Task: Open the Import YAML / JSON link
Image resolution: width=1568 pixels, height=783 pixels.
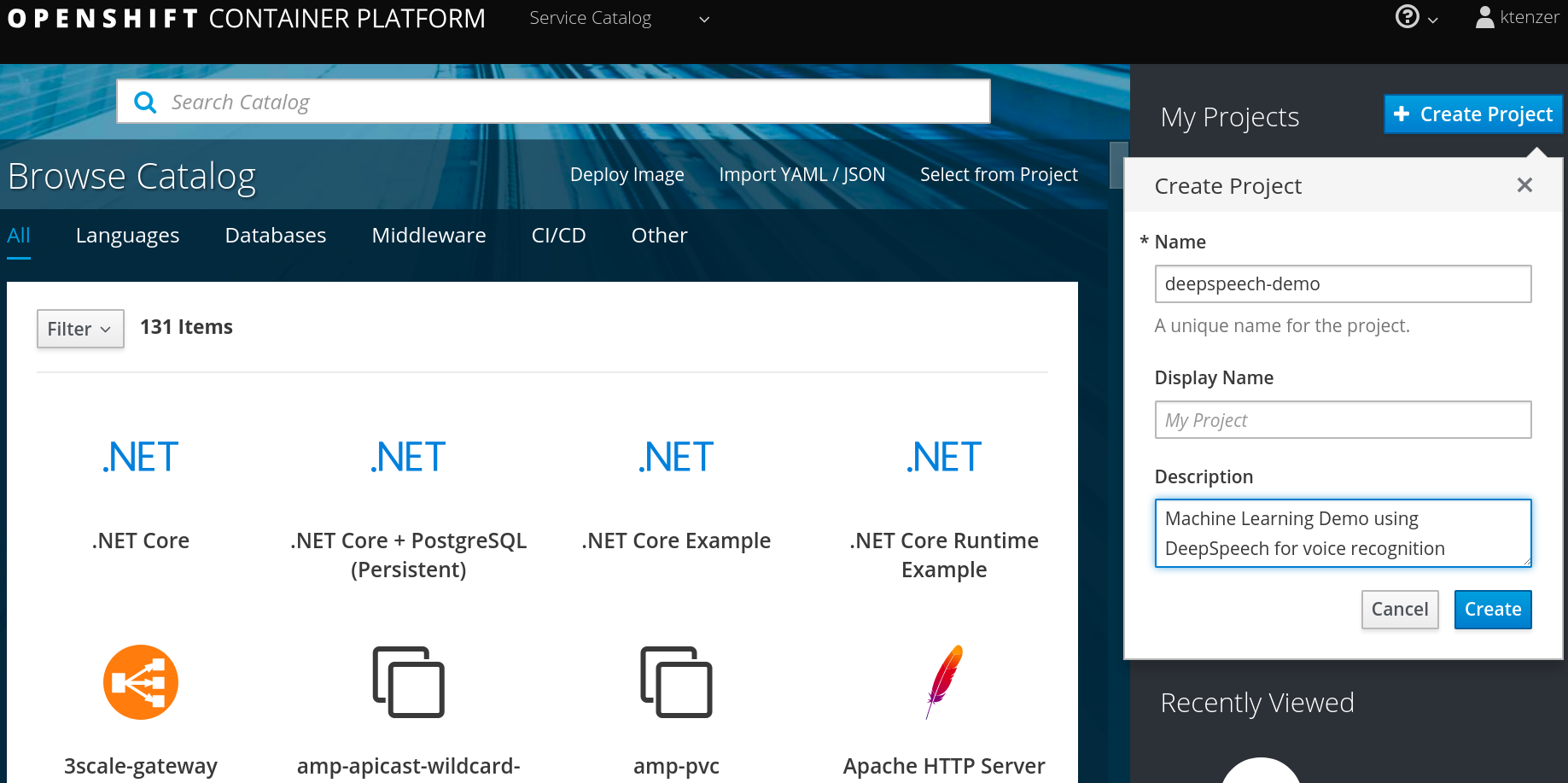Action: 802,174
